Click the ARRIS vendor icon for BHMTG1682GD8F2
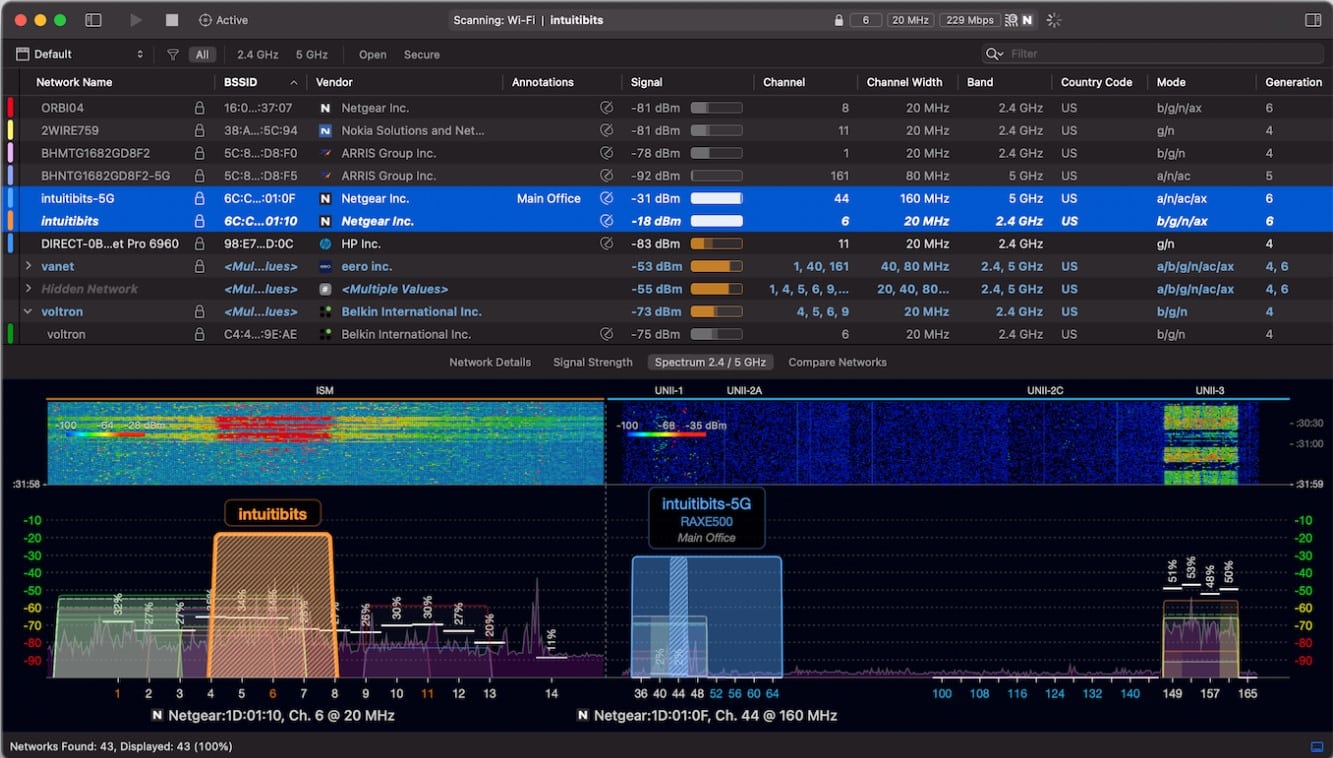 (x=325, y=153)
